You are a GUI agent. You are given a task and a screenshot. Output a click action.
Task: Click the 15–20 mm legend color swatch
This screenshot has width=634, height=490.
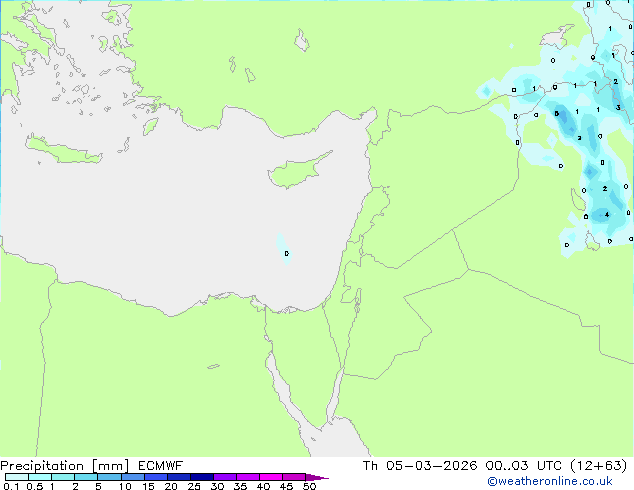(x=156, y=477)
